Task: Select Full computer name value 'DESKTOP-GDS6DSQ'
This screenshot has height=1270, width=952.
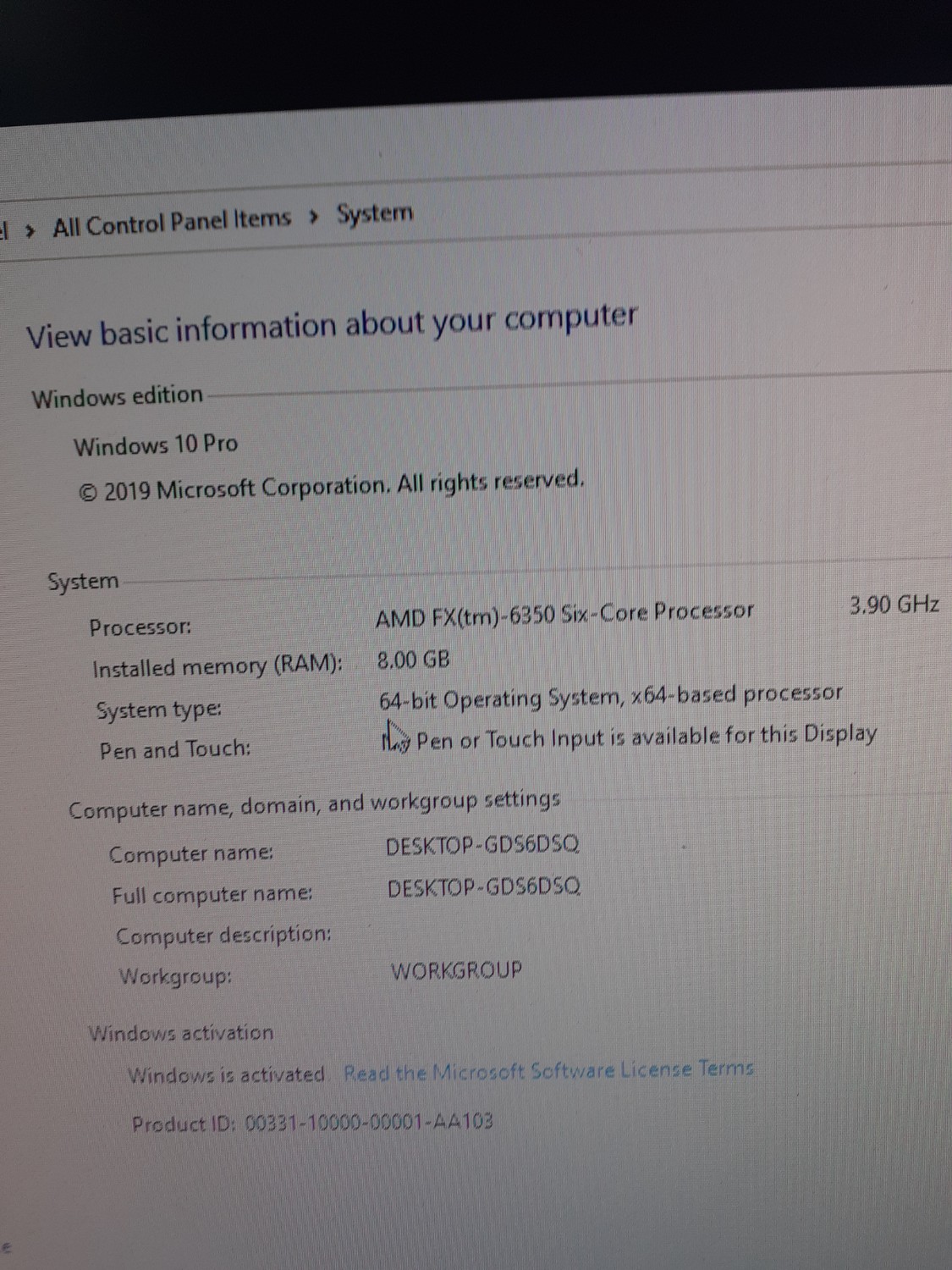Action: [484, 887]
